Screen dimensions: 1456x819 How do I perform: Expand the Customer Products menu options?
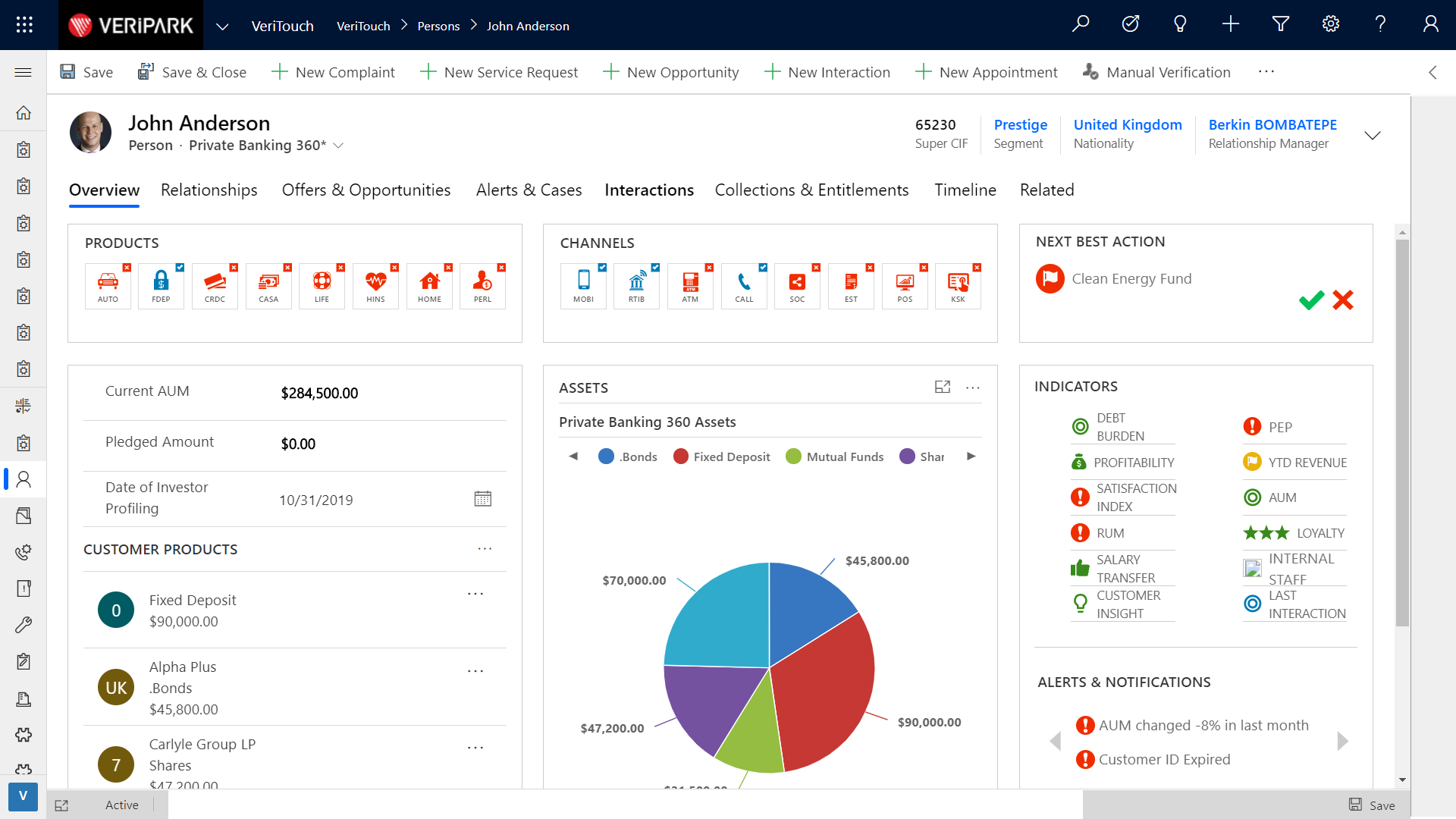482,549
